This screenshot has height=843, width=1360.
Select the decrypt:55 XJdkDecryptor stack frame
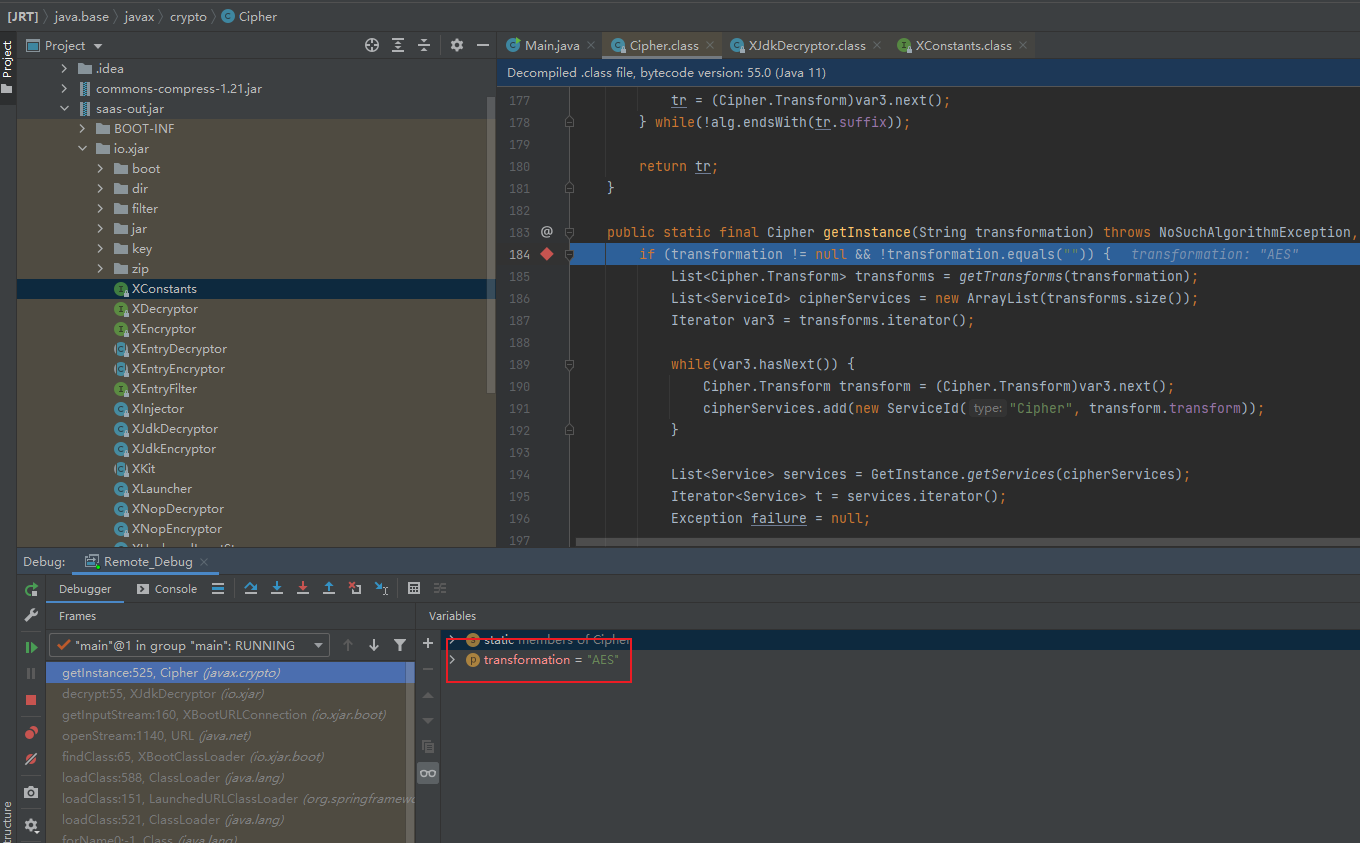coord(162,694)
